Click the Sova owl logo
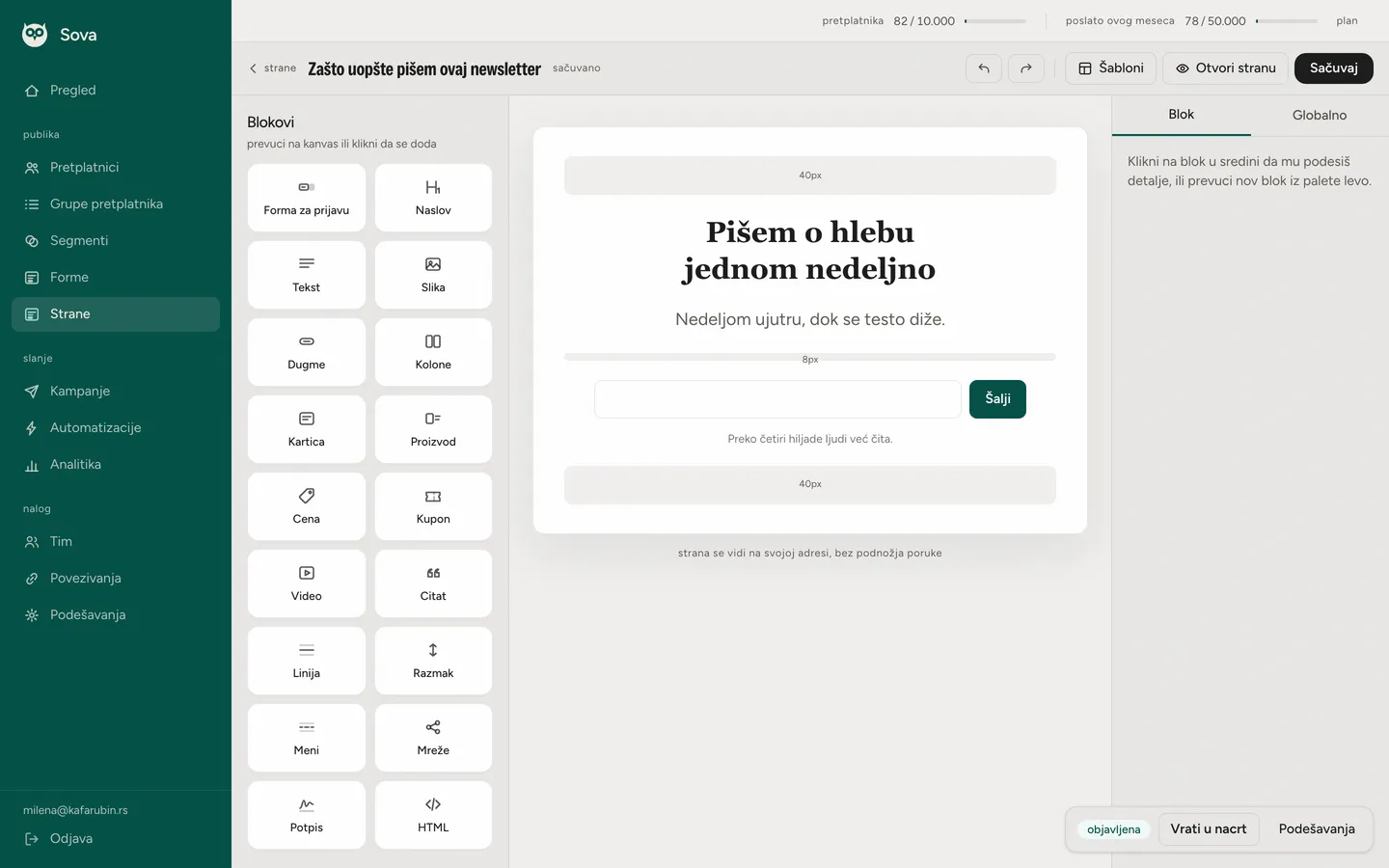Viewport: 1389px width, 868px height. 35,35
